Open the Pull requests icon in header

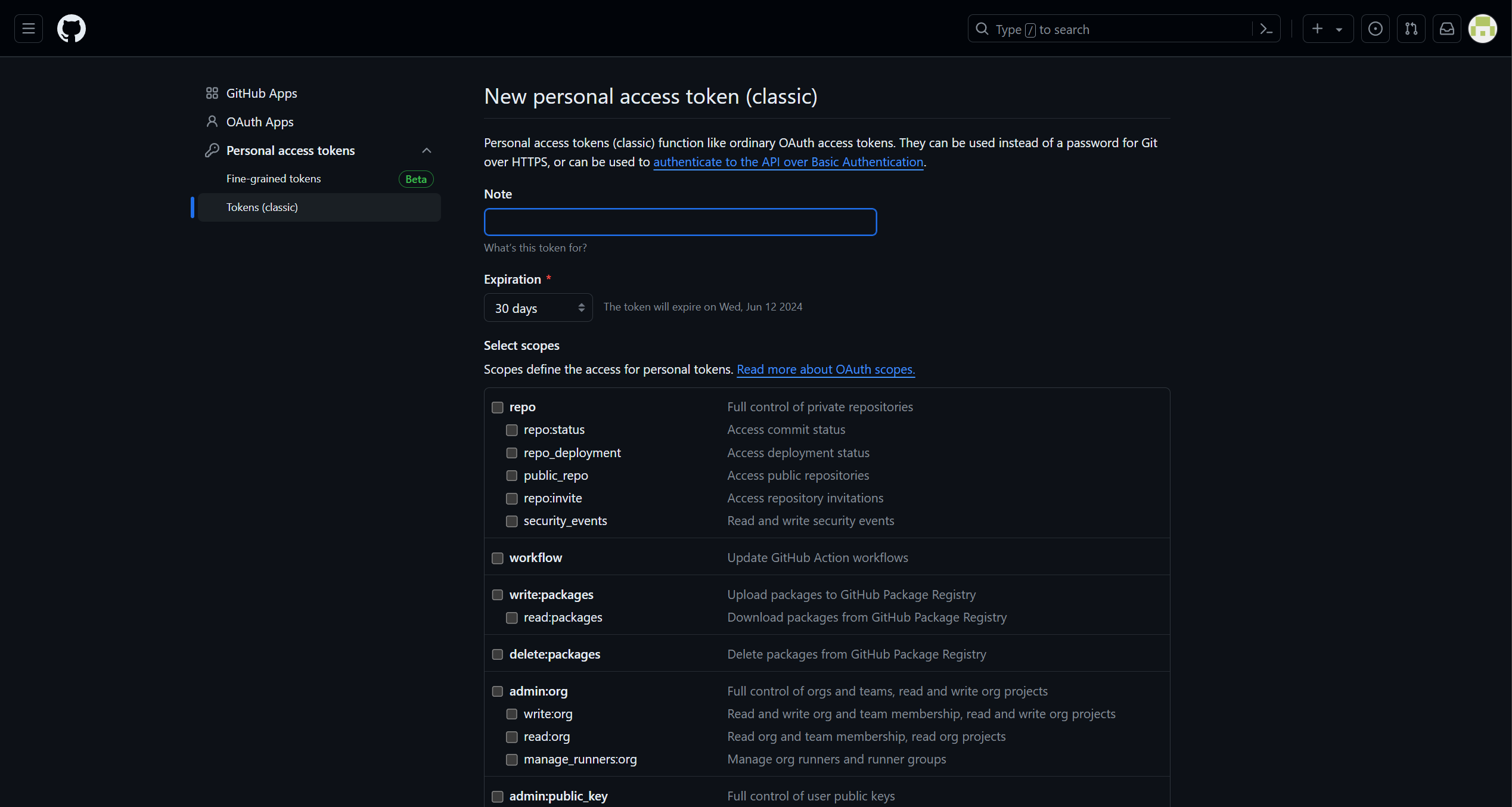coord(1411,29)
